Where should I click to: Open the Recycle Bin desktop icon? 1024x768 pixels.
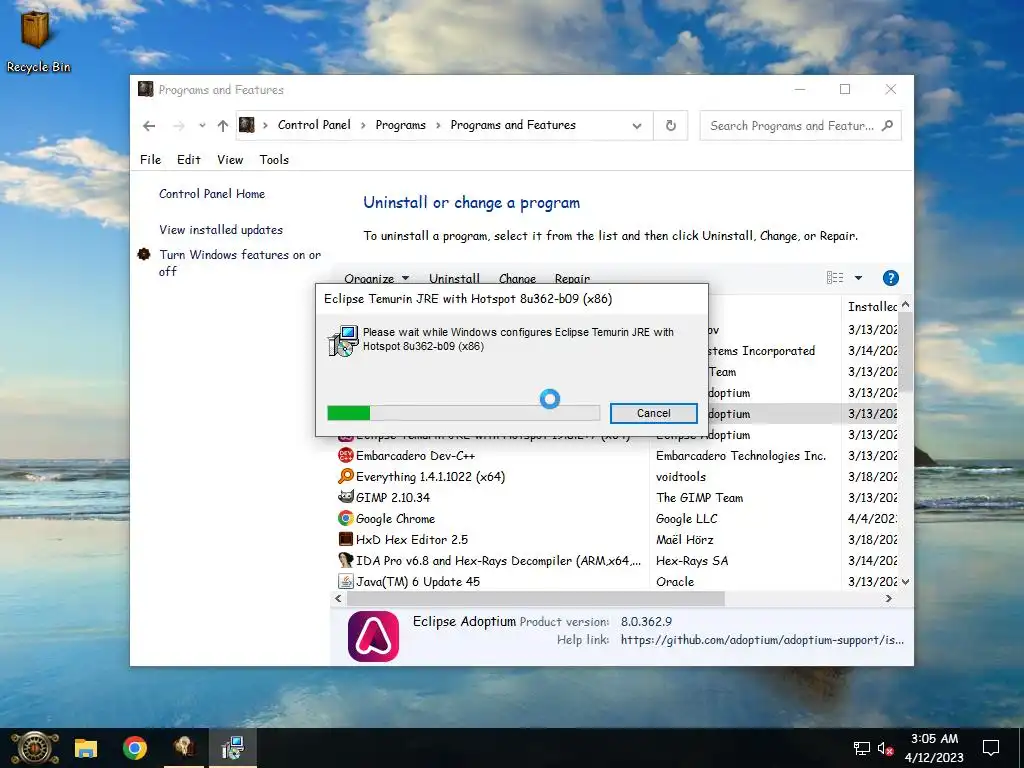pos(37,40)
